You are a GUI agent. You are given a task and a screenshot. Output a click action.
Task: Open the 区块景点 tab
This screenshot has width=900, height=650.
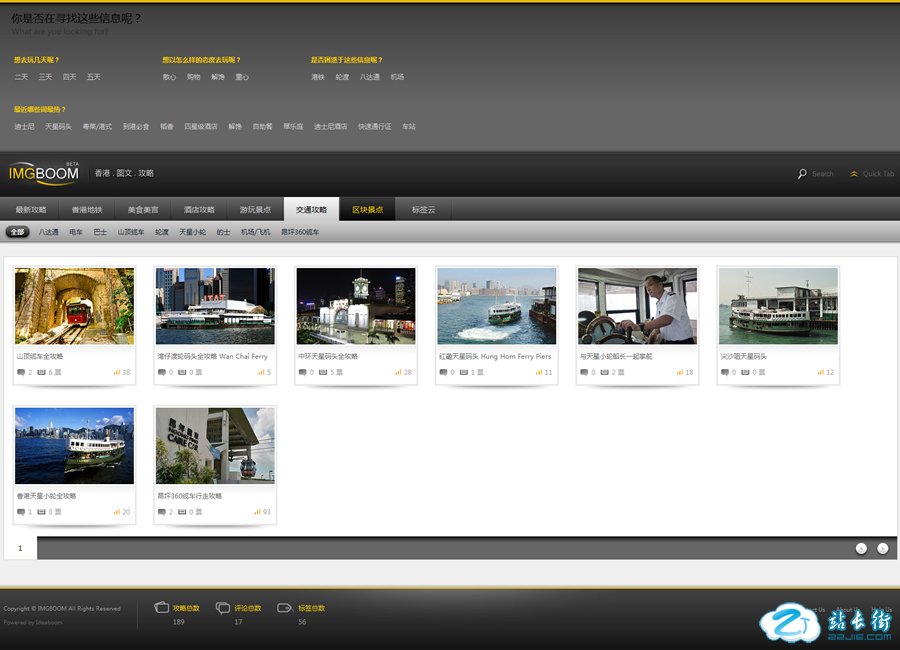click(367, 210)
